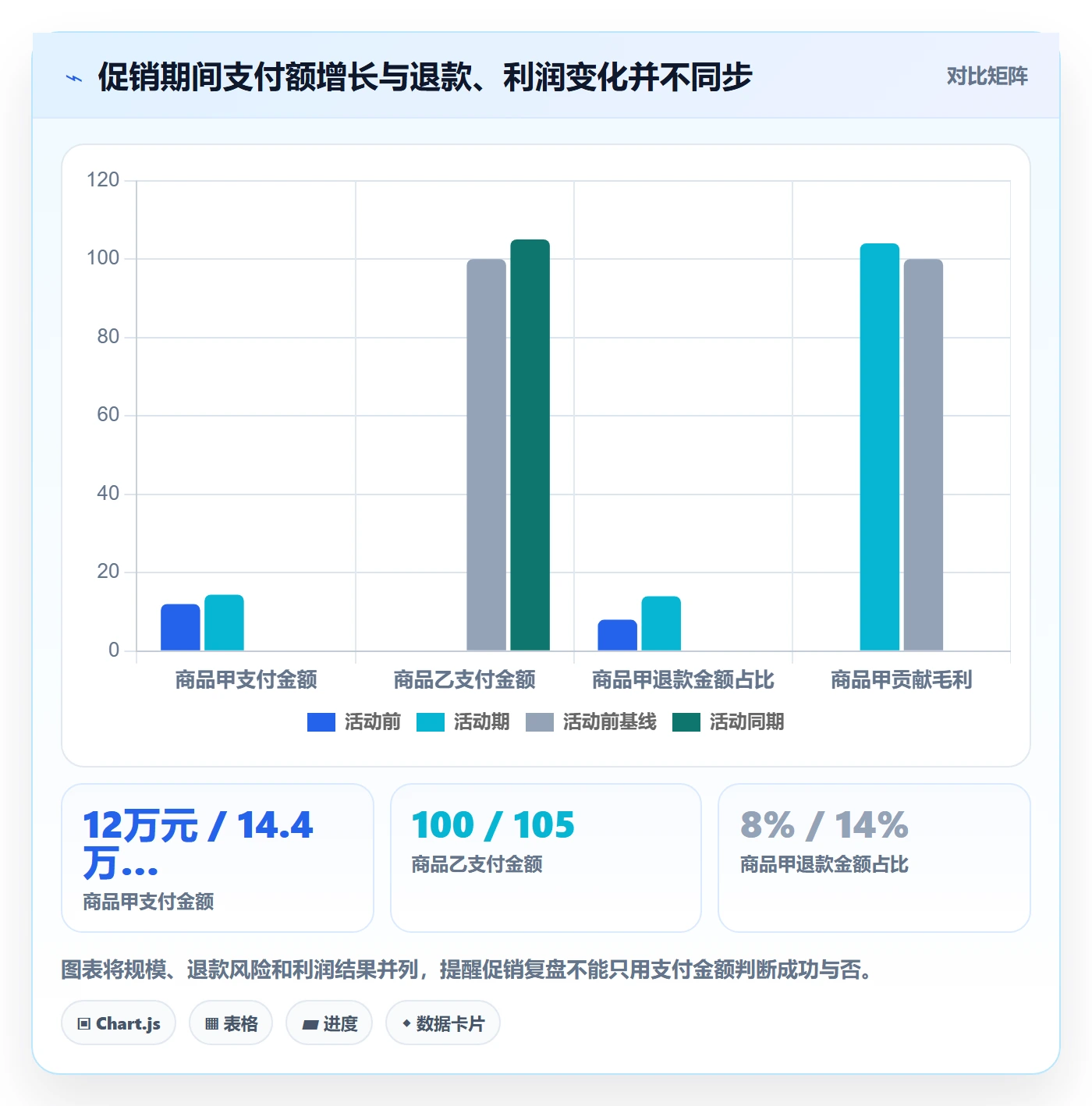Click the 100 y-axis tick label

(103, 258)
